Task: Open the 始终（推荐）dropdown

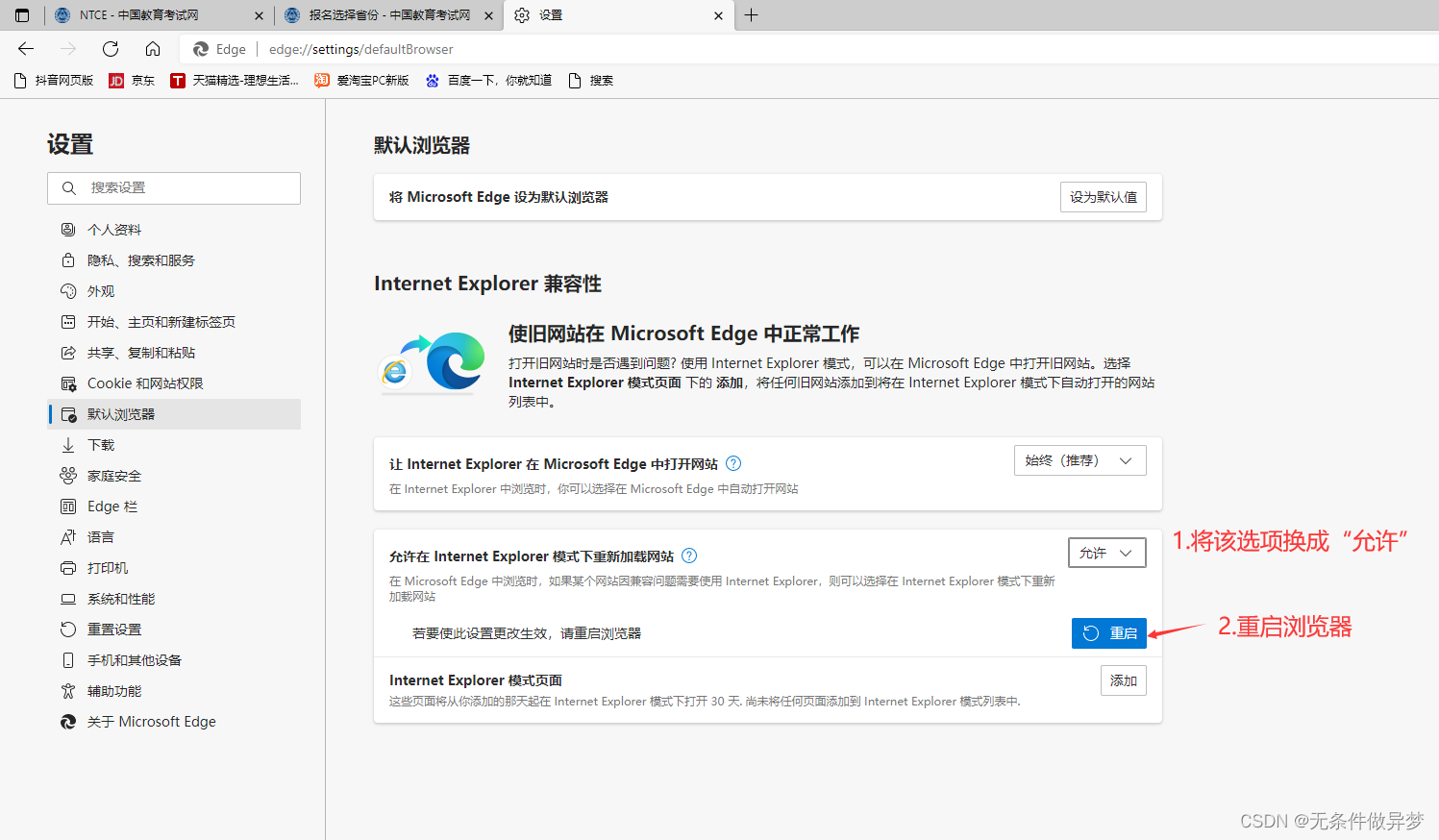Action: coord(1080,460)
